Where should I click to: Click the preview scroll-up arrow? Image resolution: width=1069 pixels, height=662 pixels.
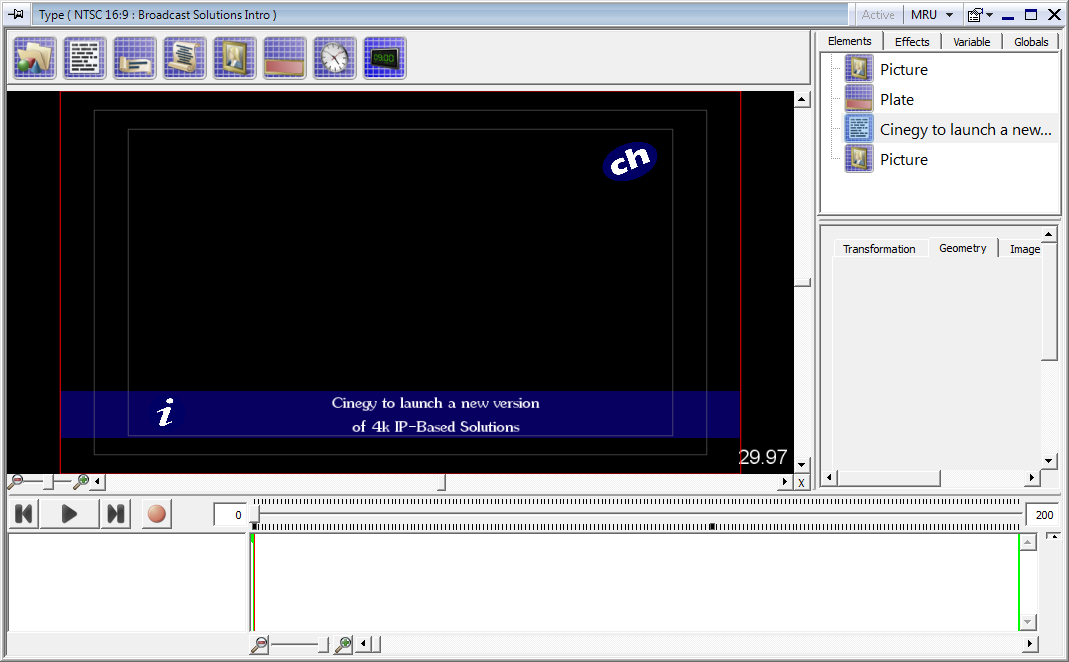click(x=802, y=100)
